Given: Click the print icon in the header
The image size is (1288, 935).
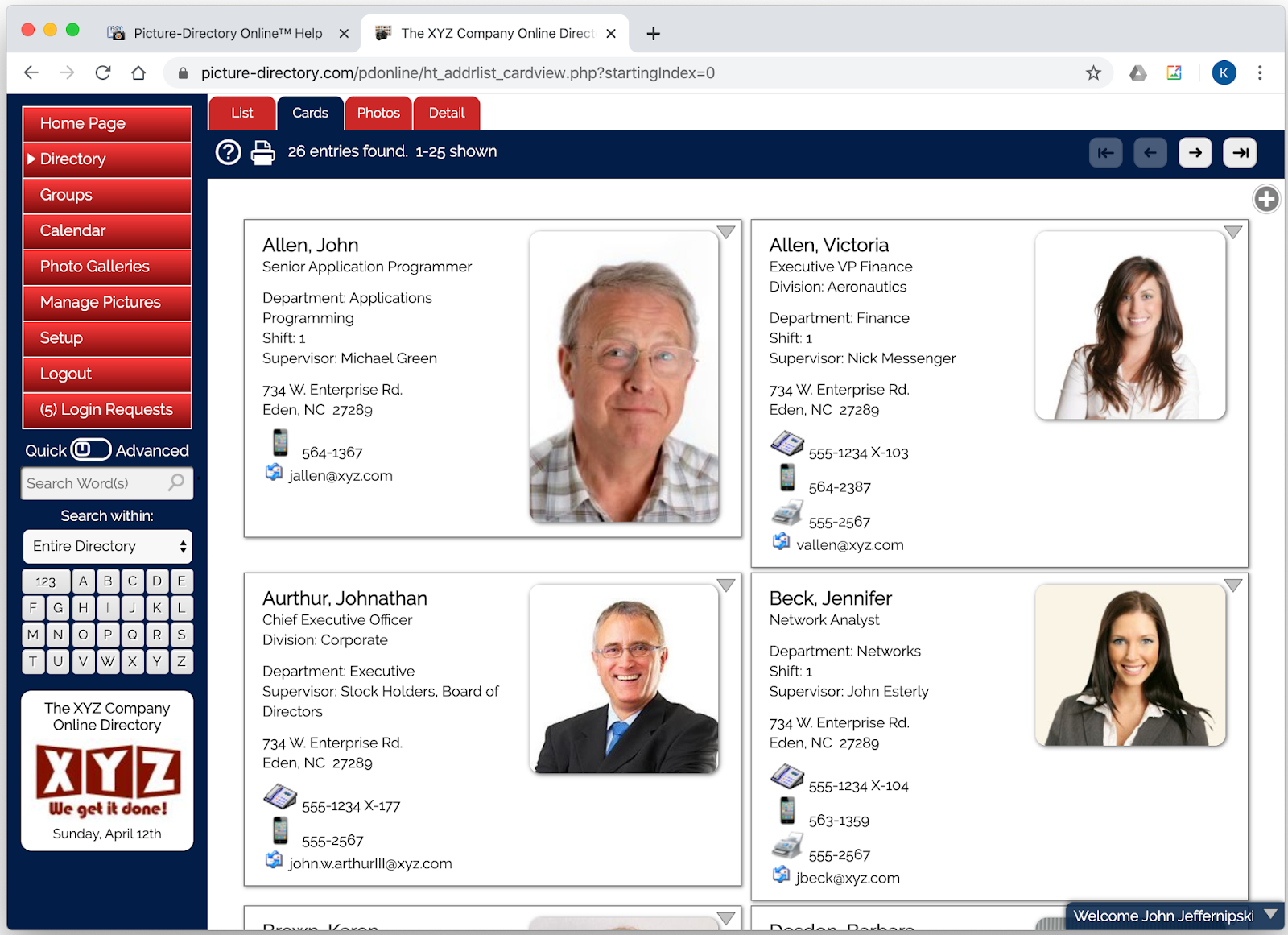Looking at the screenshot, I should click(263, 151).
